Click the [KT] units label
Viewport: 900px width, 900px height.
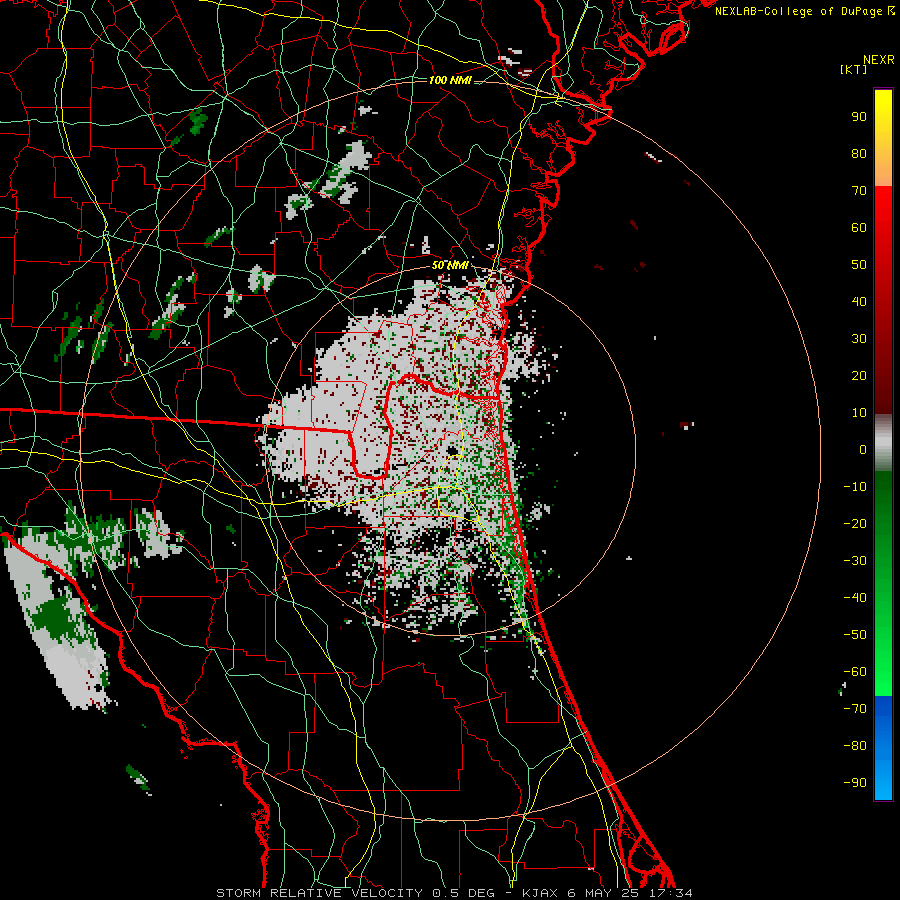pos(854,69)
